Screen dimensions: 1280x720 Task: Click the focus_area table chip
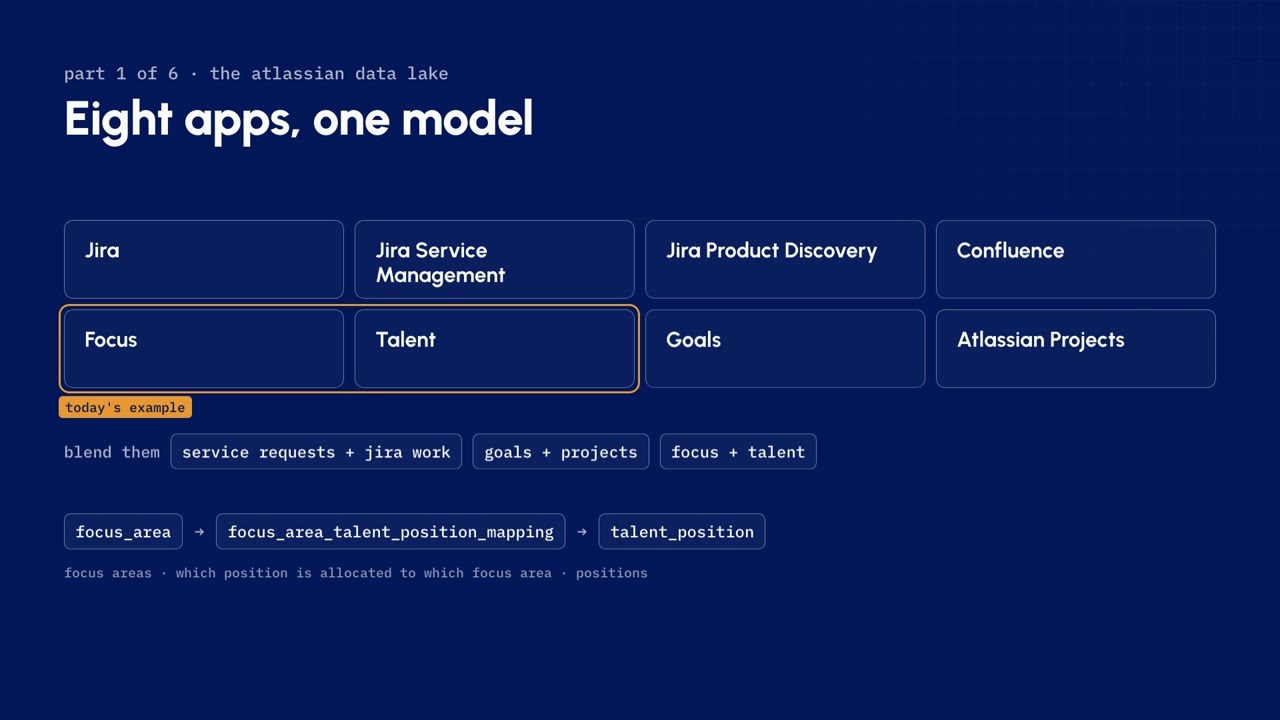123,532
